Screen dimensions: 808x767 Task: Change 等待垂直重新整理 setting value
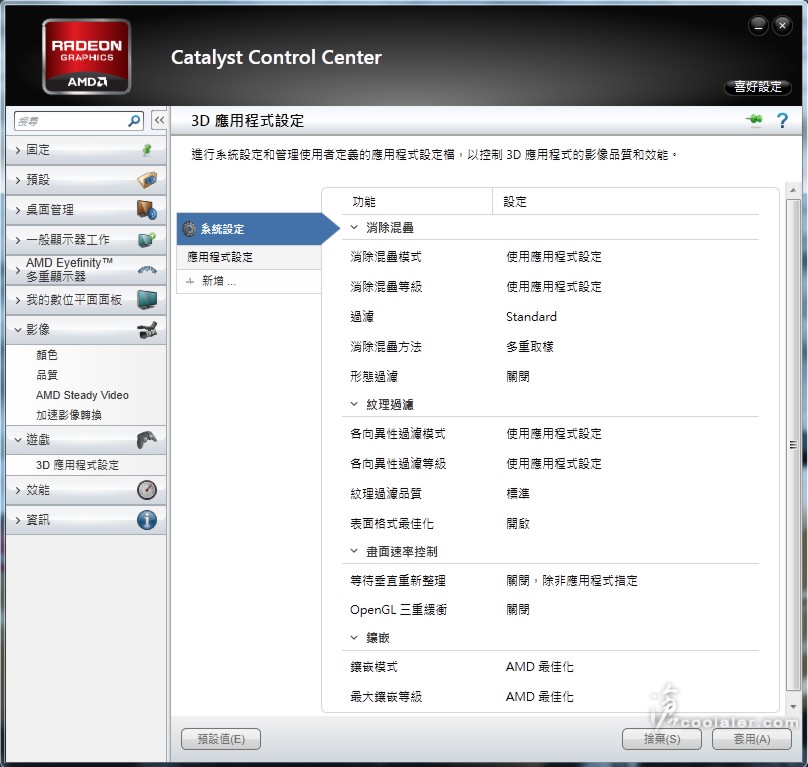click(x=571, y=580)
